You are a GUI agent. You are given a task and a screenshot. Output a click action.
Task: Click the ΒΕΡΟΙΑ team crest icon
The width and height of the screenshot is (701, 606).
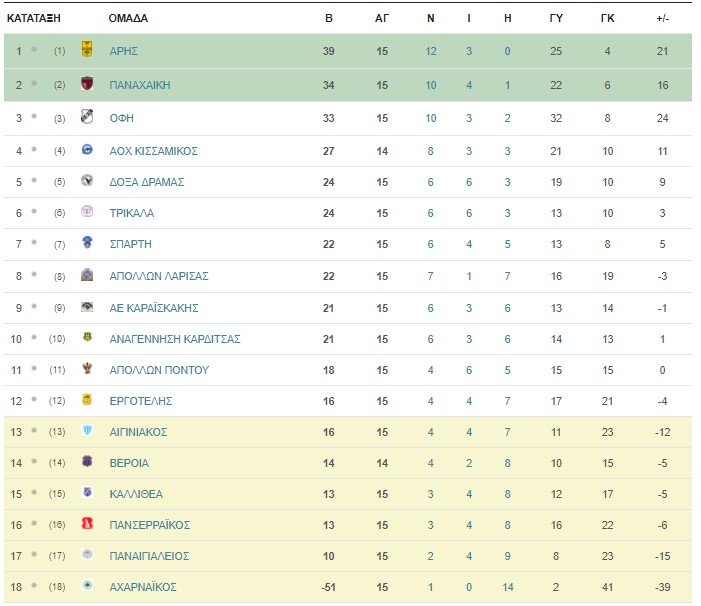click(x=87, y=461)
